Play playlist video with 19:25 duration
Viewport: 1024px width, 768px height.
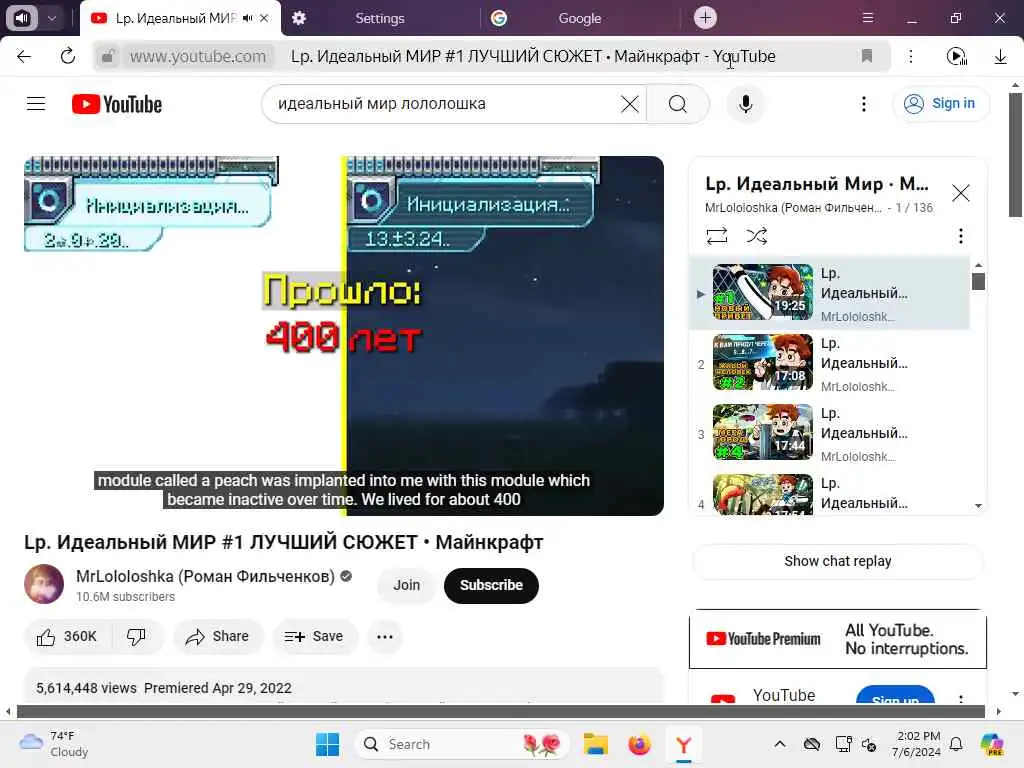(x=829, y=293)
